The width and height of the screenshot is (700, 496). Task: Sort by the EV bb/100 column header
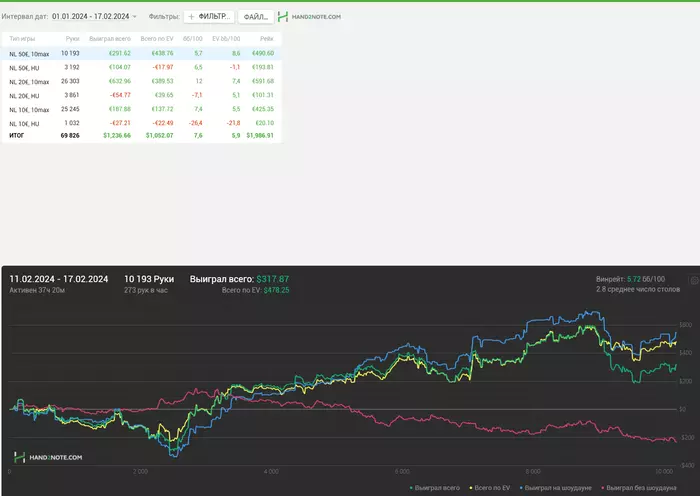pos(226,39)
